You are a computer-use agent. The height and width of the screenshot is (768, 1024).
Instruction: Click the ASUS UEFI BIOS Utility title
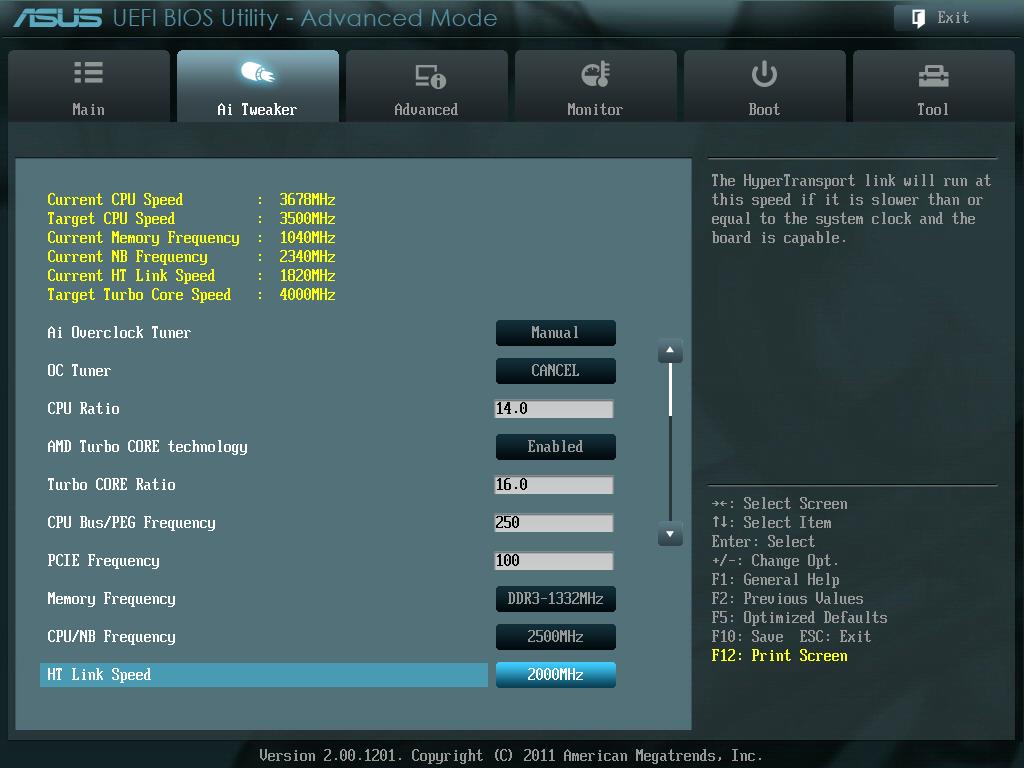pos(255,18)
